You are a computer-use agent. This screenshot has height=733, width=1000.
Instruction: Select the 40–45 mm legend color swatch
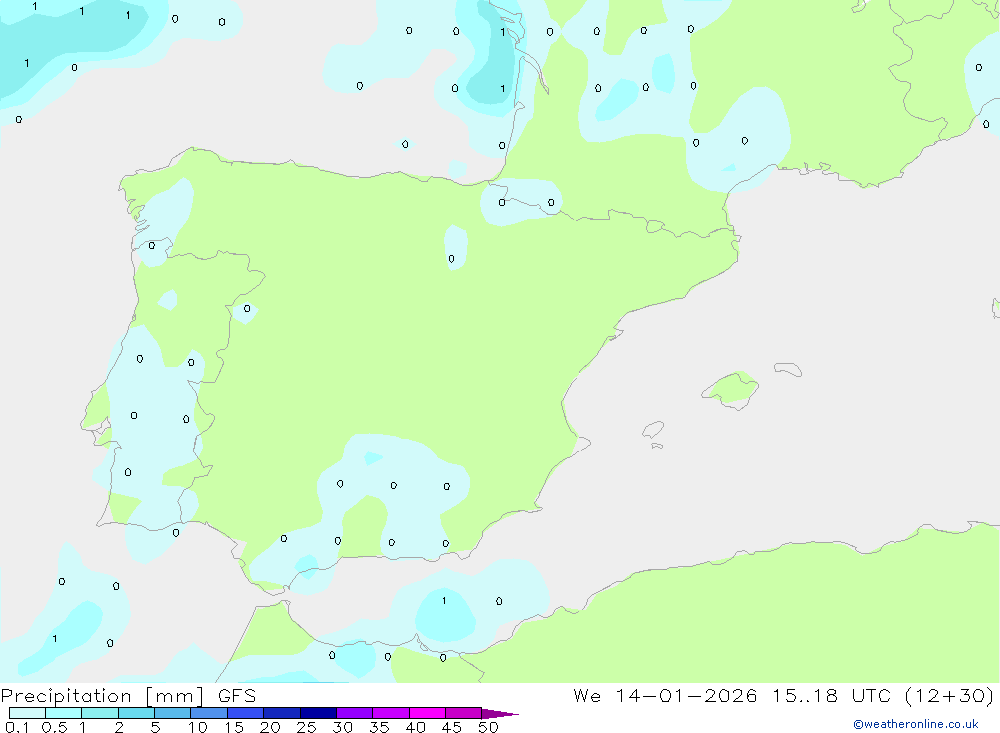click(427, 713)
